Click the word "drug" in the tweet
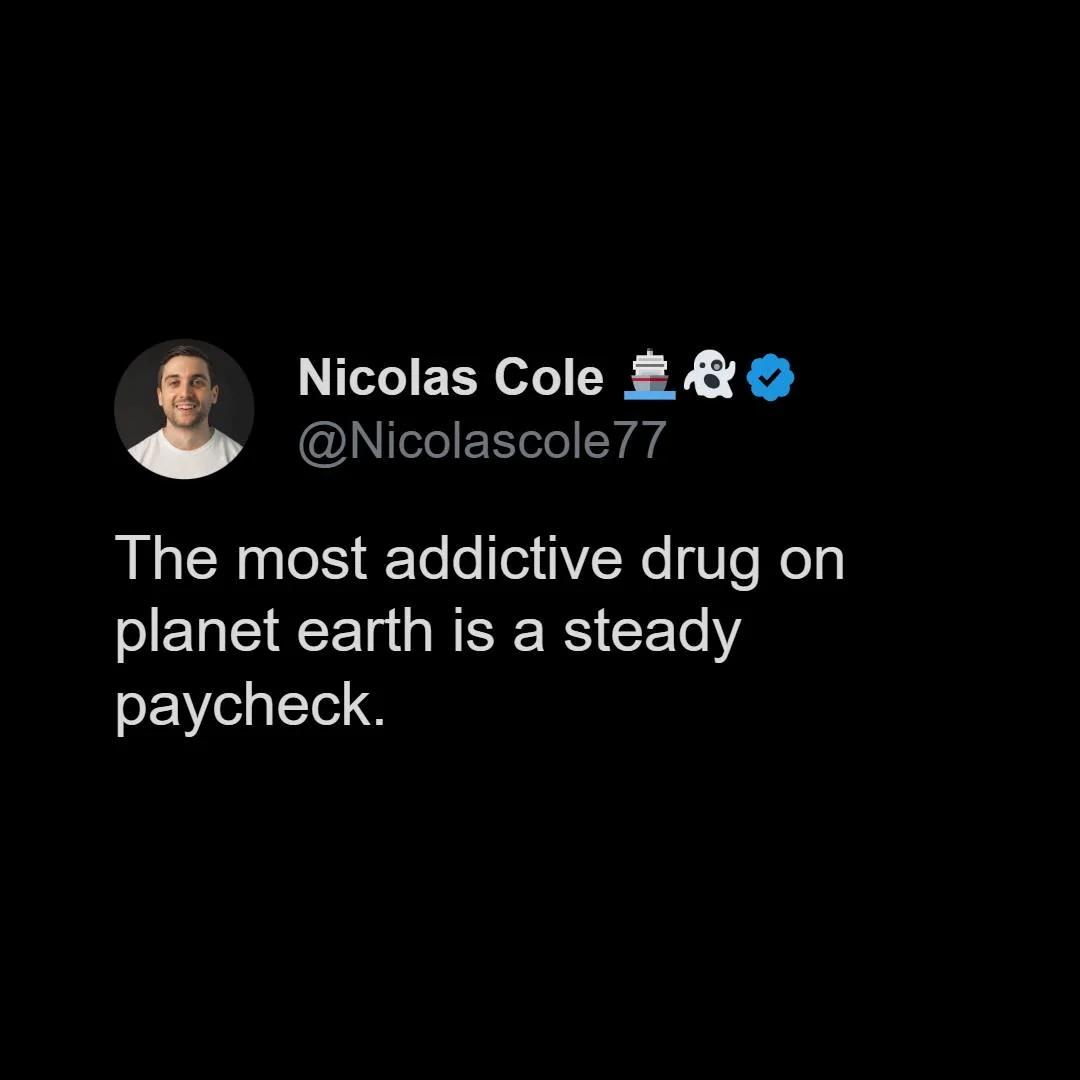Viewport: 1080px width, 1080px height. click(700, 563)
